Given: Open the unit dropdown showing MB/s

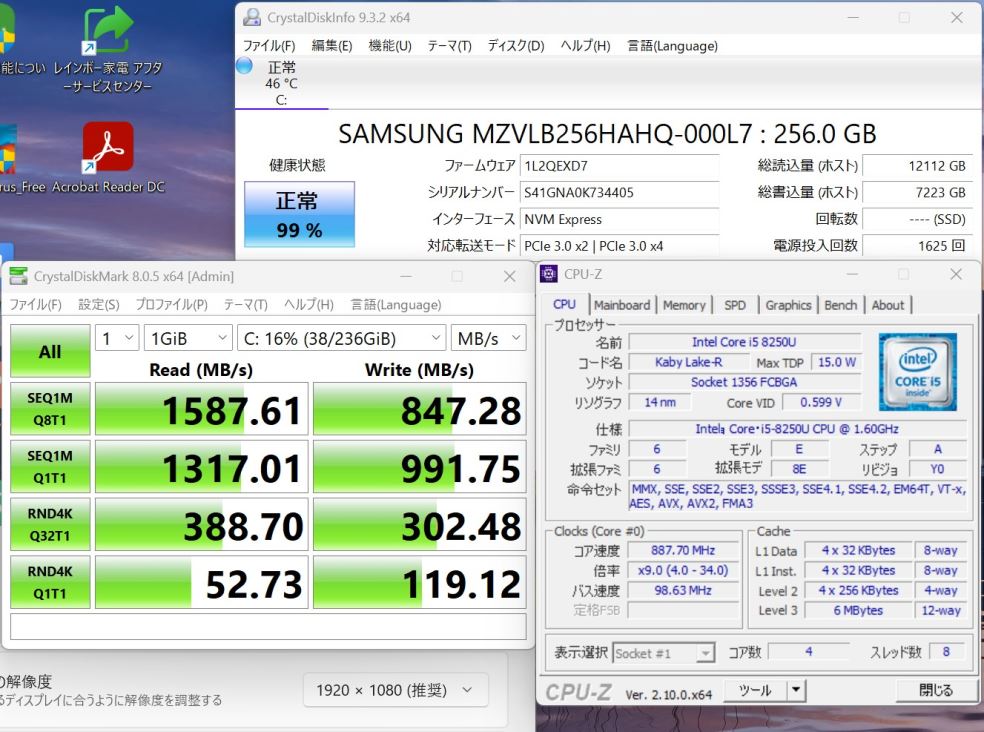Looking at the screenshot, I should (488, 338).
